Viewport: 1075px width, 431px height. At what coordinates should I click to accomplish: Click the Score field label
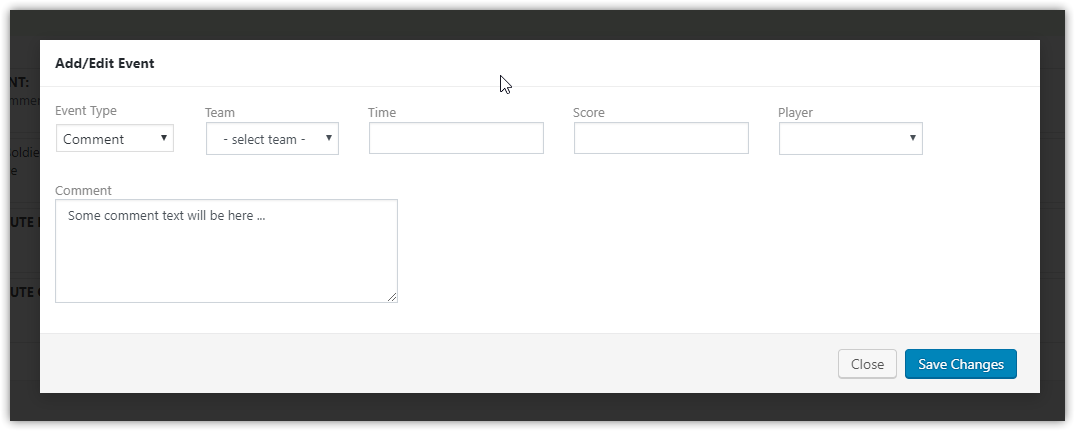click(x=589, y=112)
